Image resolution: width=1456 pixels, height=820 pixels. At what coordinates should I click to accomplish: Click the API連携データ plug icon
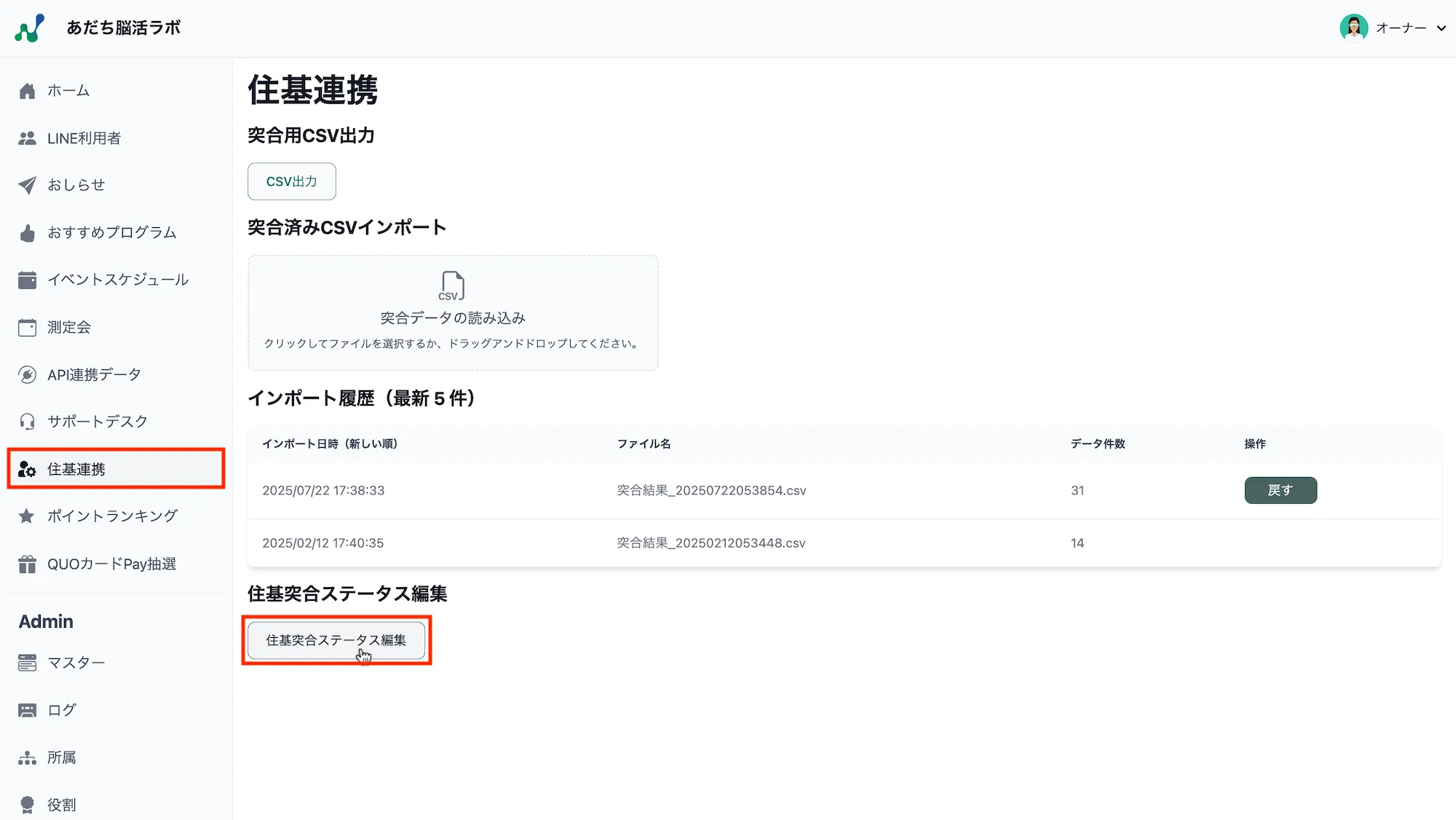[x=27, y=375]
